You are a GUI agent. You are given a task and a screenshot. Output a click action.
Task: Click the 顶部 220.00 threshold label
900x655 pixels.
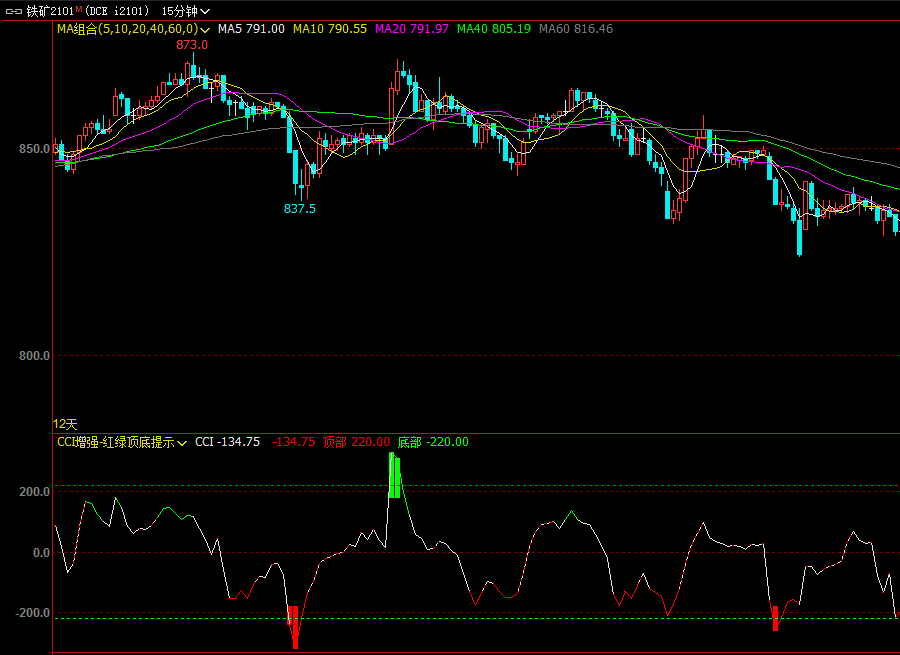(356, 442)
